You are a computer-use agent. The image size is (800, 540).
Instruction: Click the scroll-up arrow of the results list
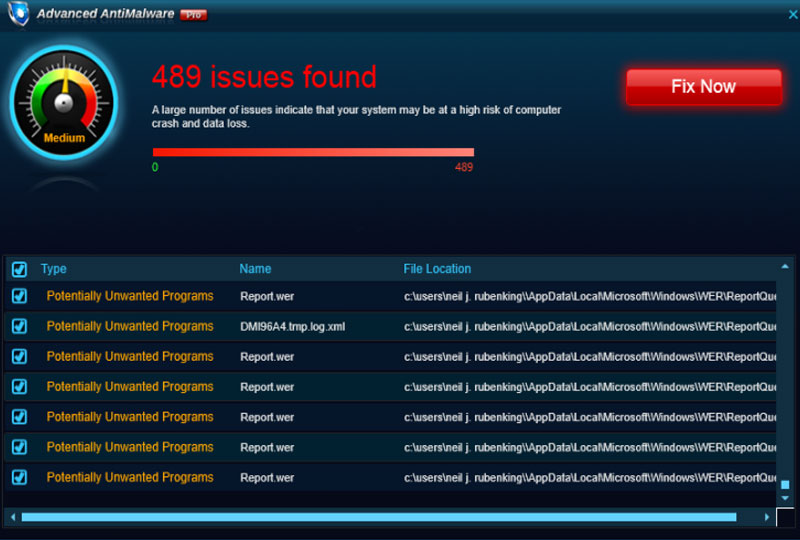[x=785, y=266]
